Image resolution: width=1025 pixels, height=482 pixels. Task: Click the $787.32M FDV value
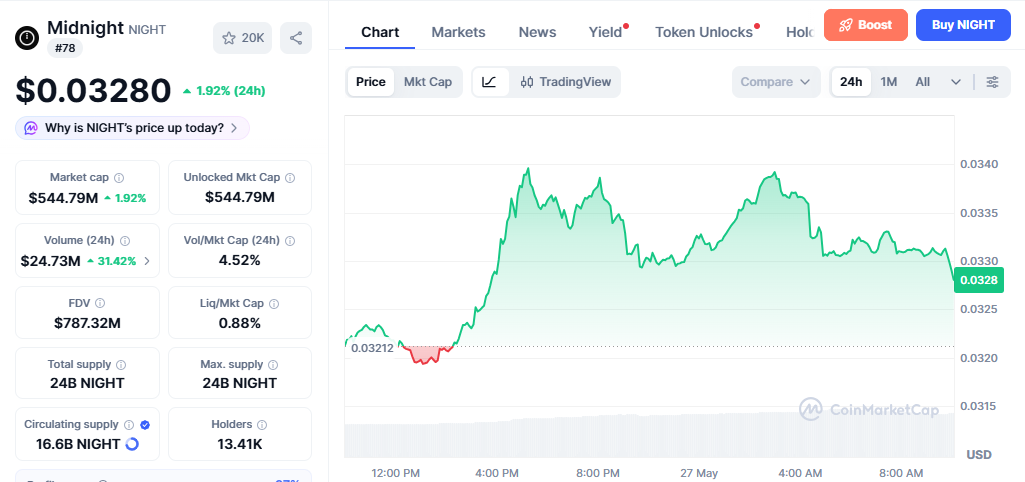pos(88,323)
